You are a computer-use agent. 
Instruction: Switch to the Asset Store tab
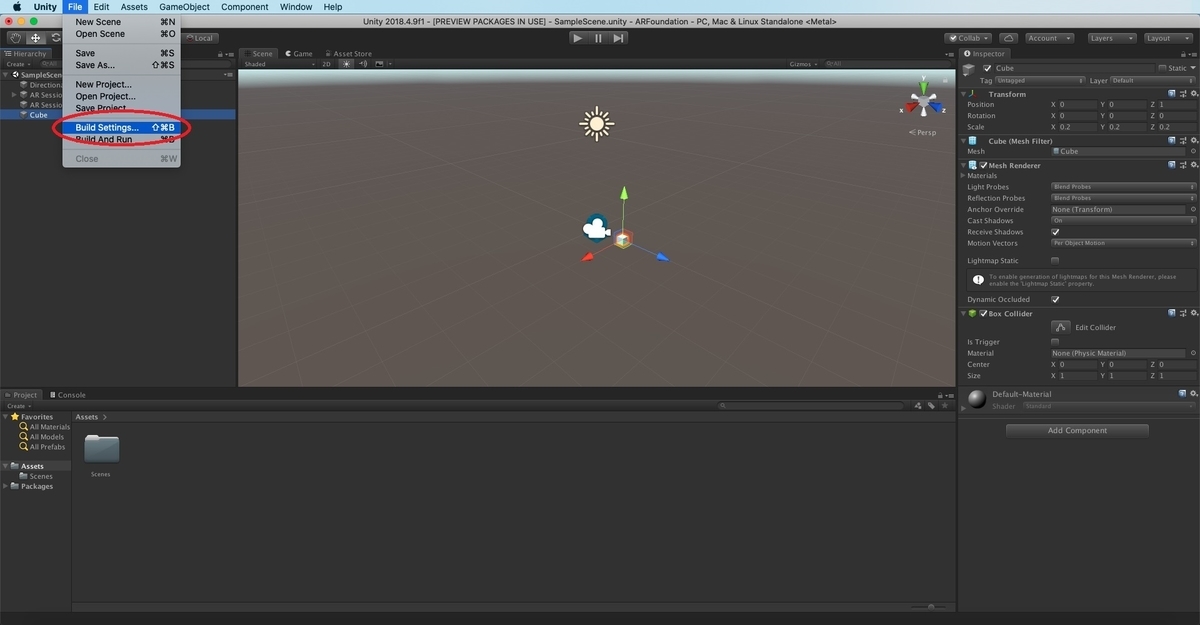(348, 54)
